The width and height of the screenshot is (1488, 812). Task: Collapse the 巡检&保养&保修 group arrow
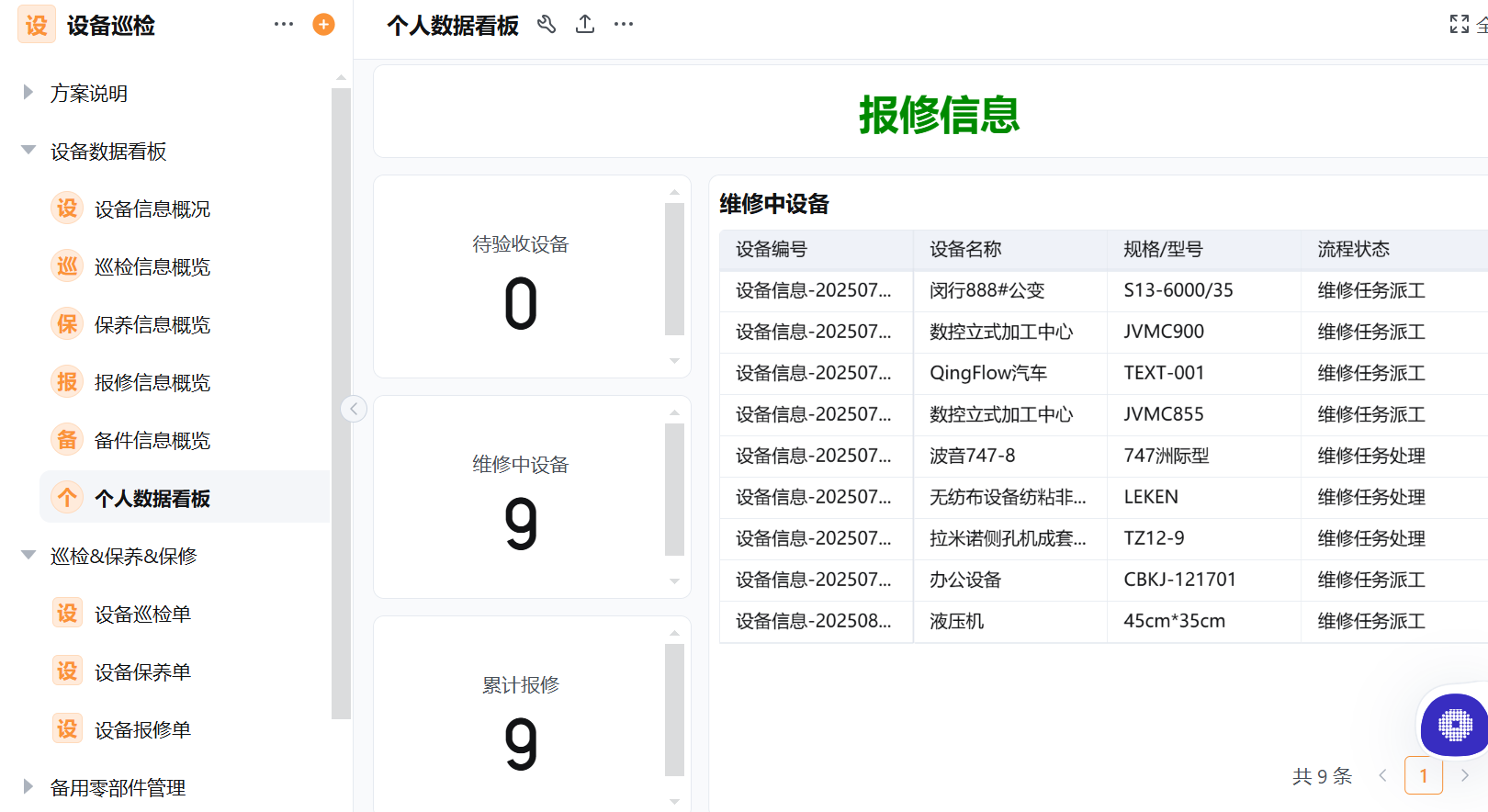[28, 555]
